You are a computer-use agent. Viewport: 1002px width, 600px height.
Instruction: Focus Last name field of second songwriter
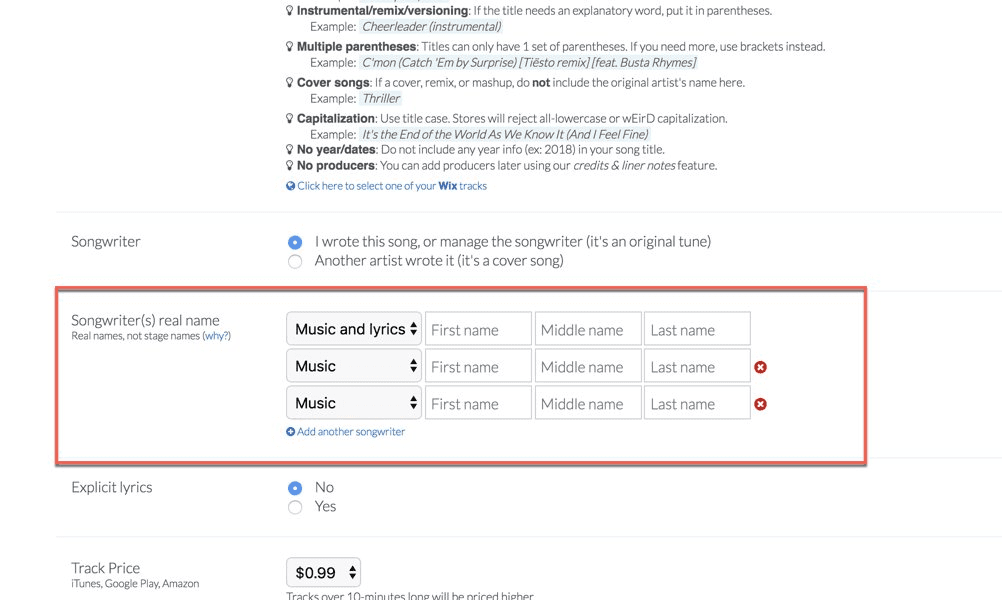pyautogui.click(x=697, y=367)
